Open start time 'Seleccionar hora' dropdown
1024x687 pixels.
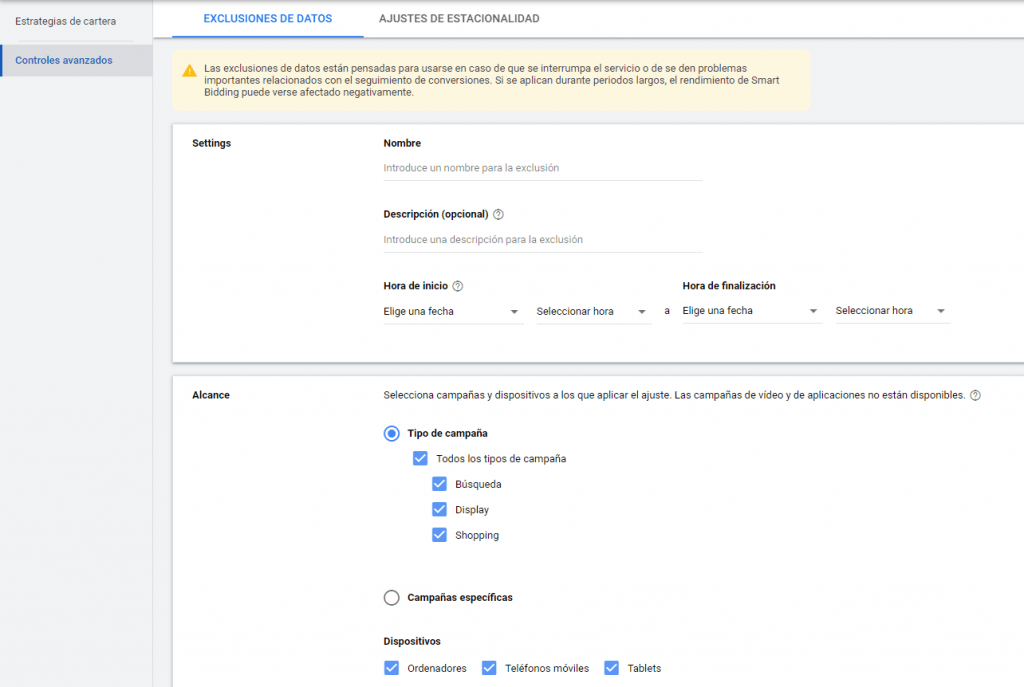pos(593,312)
